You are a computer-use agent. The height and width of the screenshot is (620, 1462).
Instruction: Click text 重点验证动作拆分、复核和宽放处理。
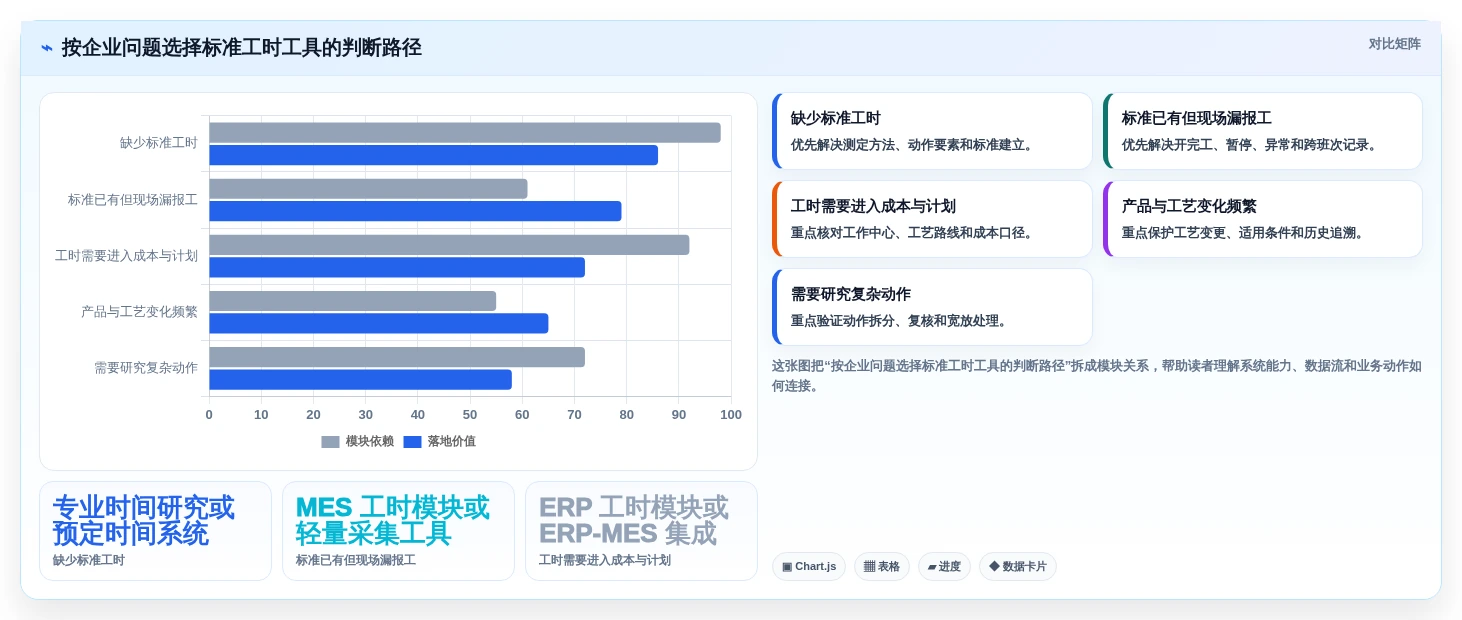[x=901, y=321]
